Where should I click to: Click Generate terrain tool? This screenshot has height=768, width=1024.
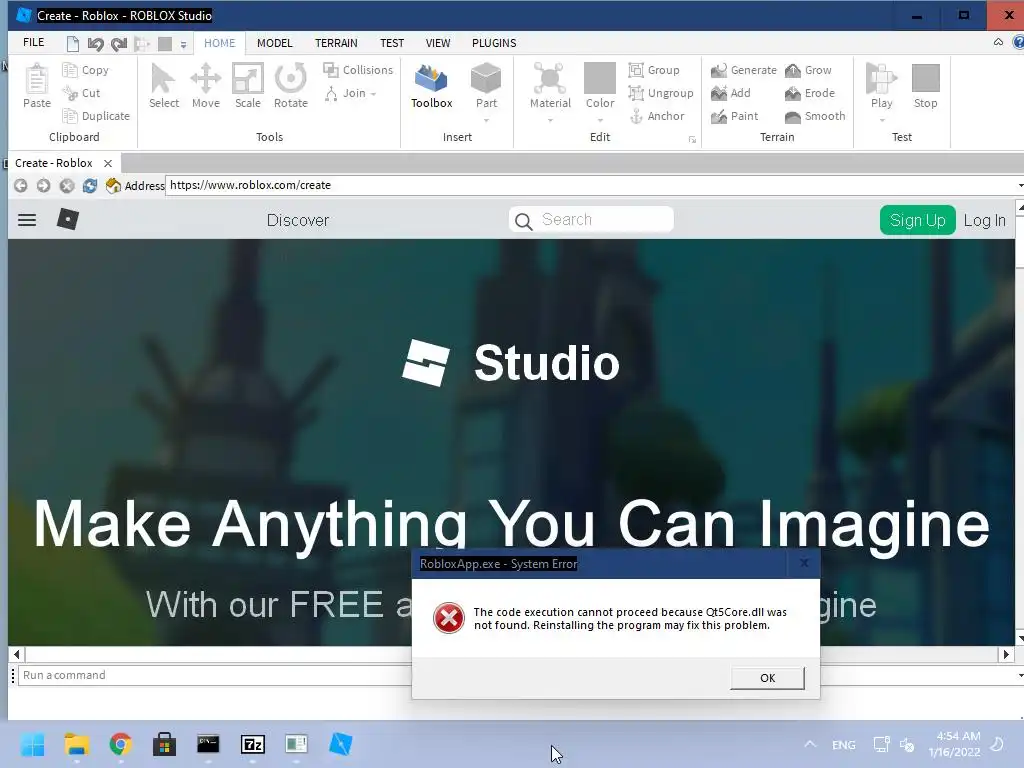click(744, 70)
